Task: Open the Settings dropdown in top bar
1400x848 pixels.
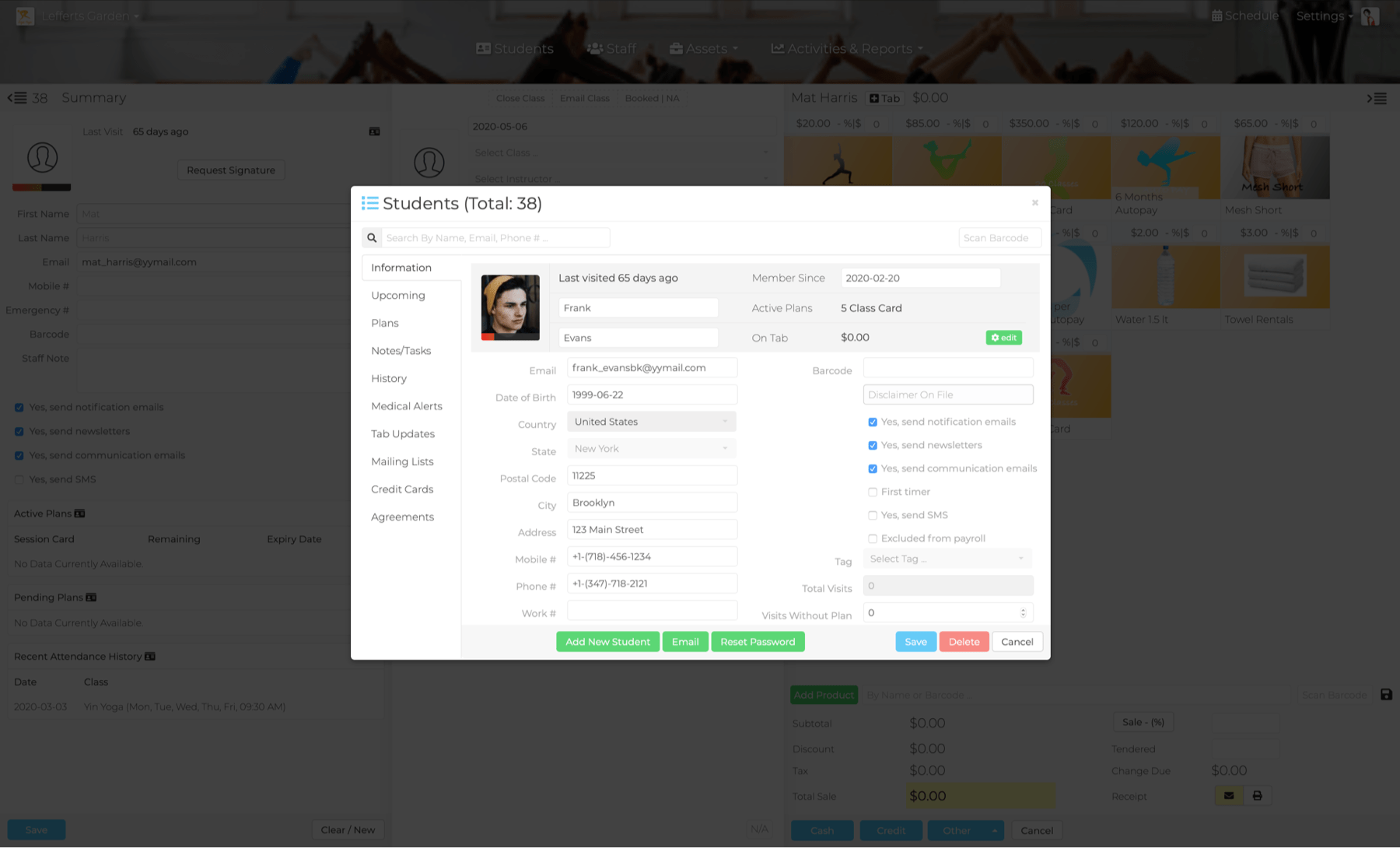Action: point(1325,16)
